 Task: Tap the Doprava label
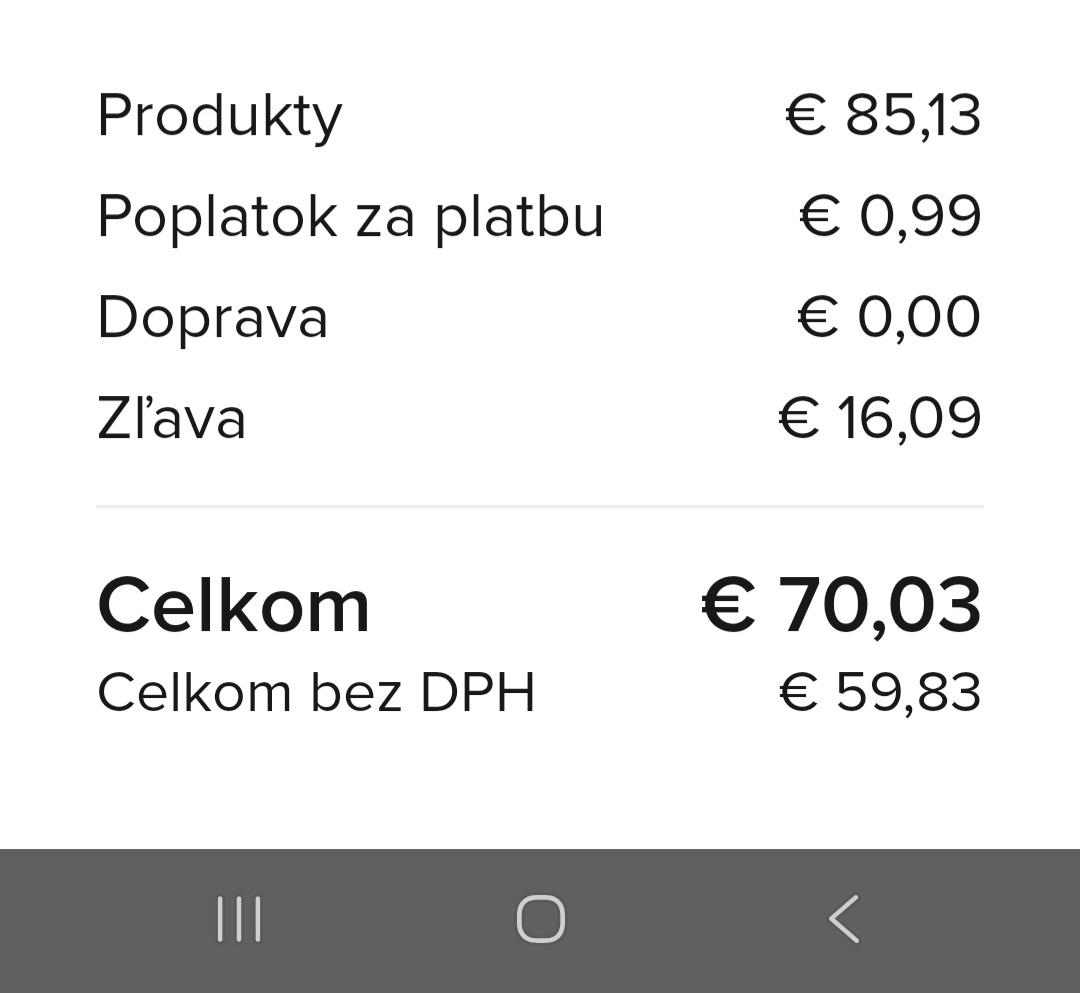212,319
